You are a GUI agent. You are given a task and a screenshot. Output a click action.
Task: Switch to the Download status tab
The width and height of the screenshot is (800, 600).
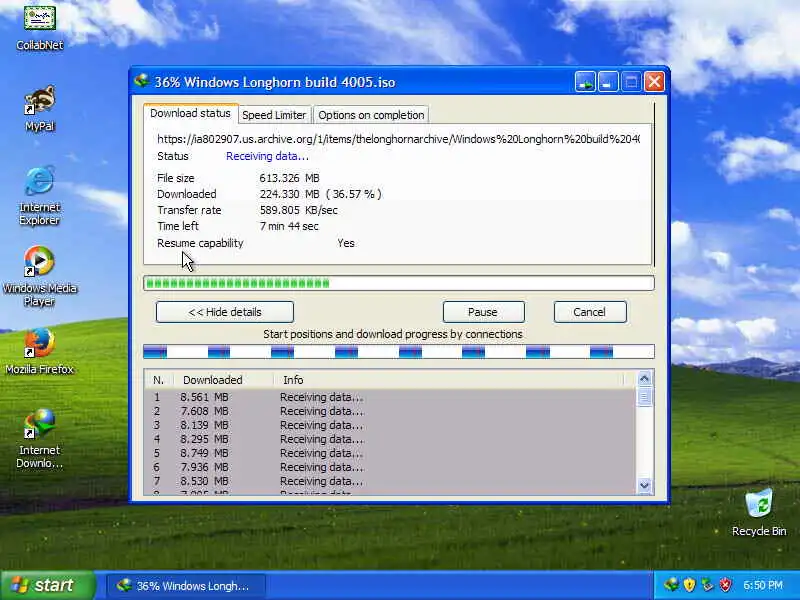tap(190, 113)
